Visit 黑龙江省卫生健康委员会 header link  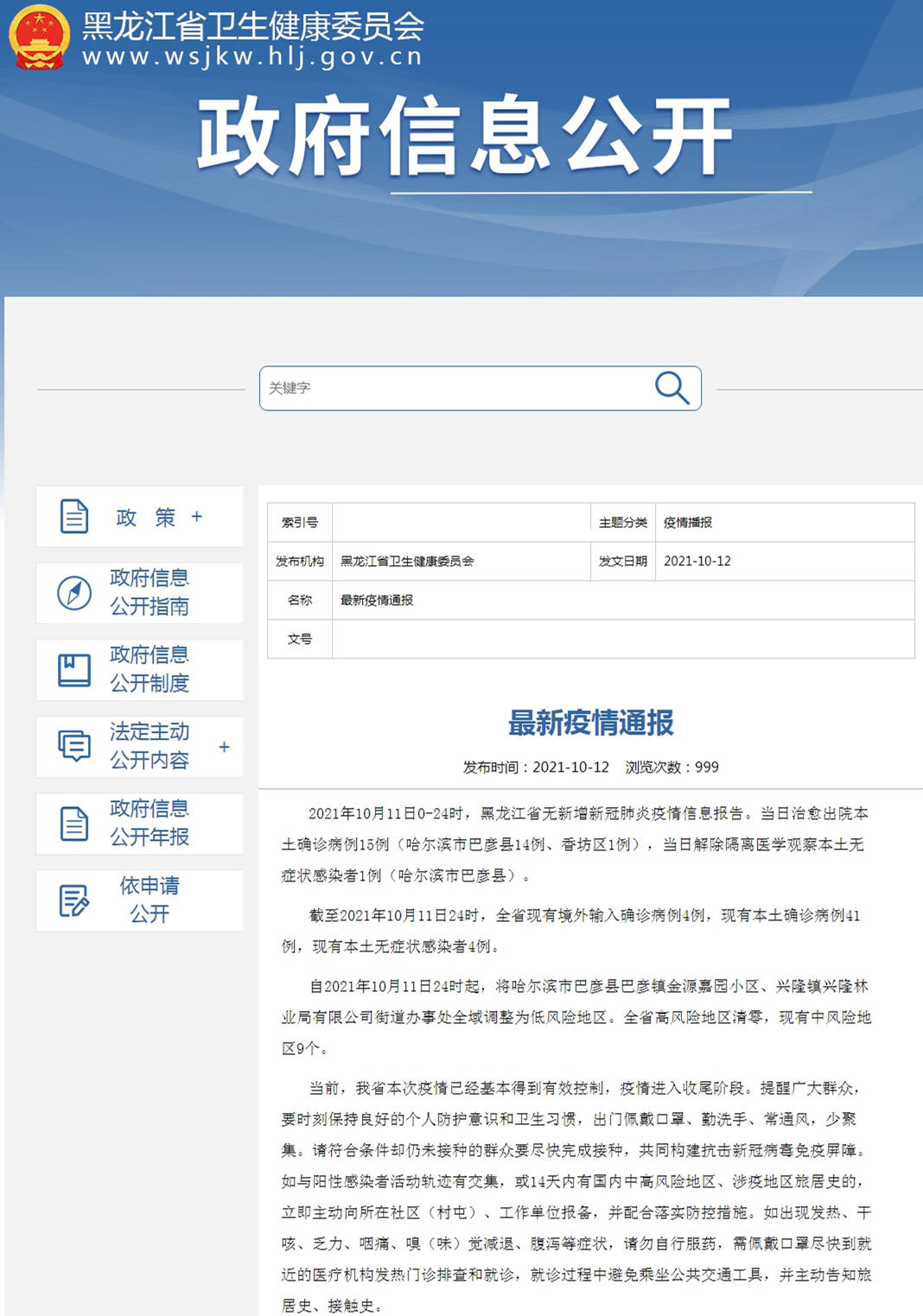pos(248,26)
